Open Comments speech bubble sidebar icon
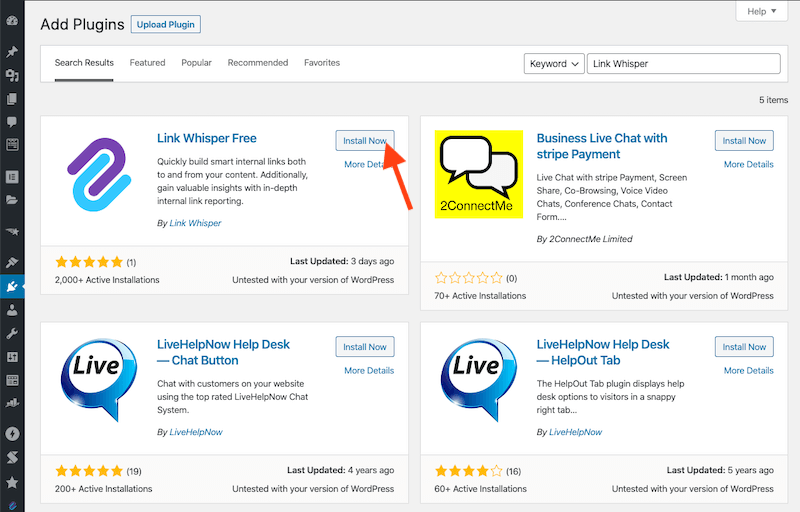 click(12, 122)
